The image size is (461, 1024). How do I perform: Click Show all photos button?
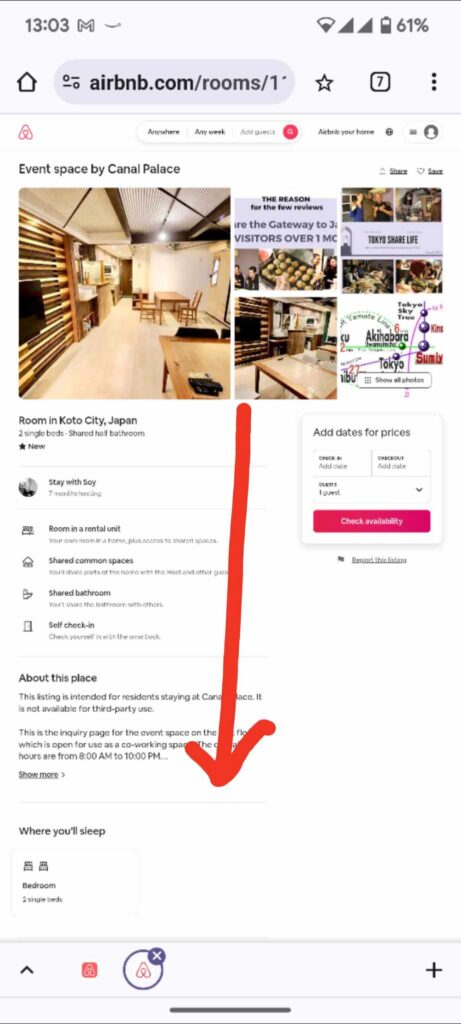click(x=394, y=380)
